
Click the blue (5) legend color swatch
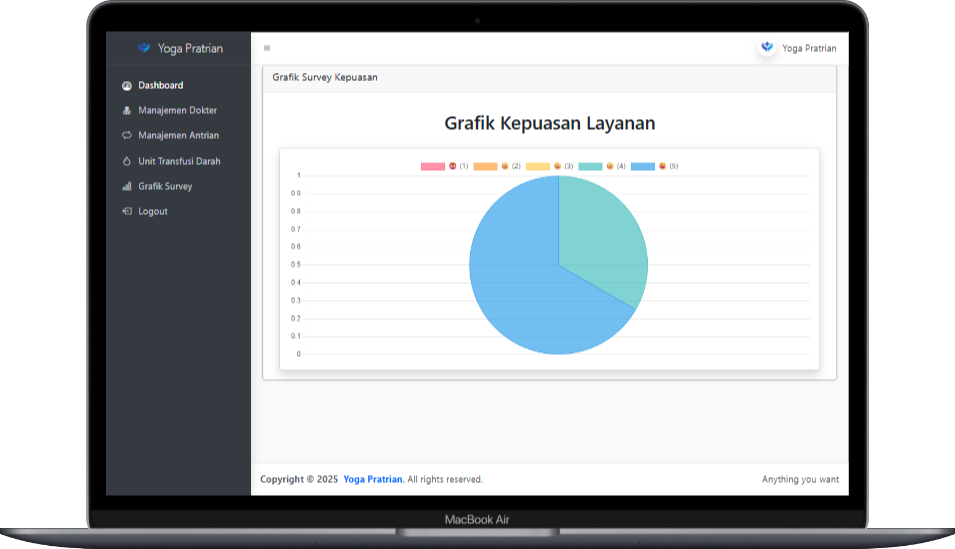coord(642,166)
